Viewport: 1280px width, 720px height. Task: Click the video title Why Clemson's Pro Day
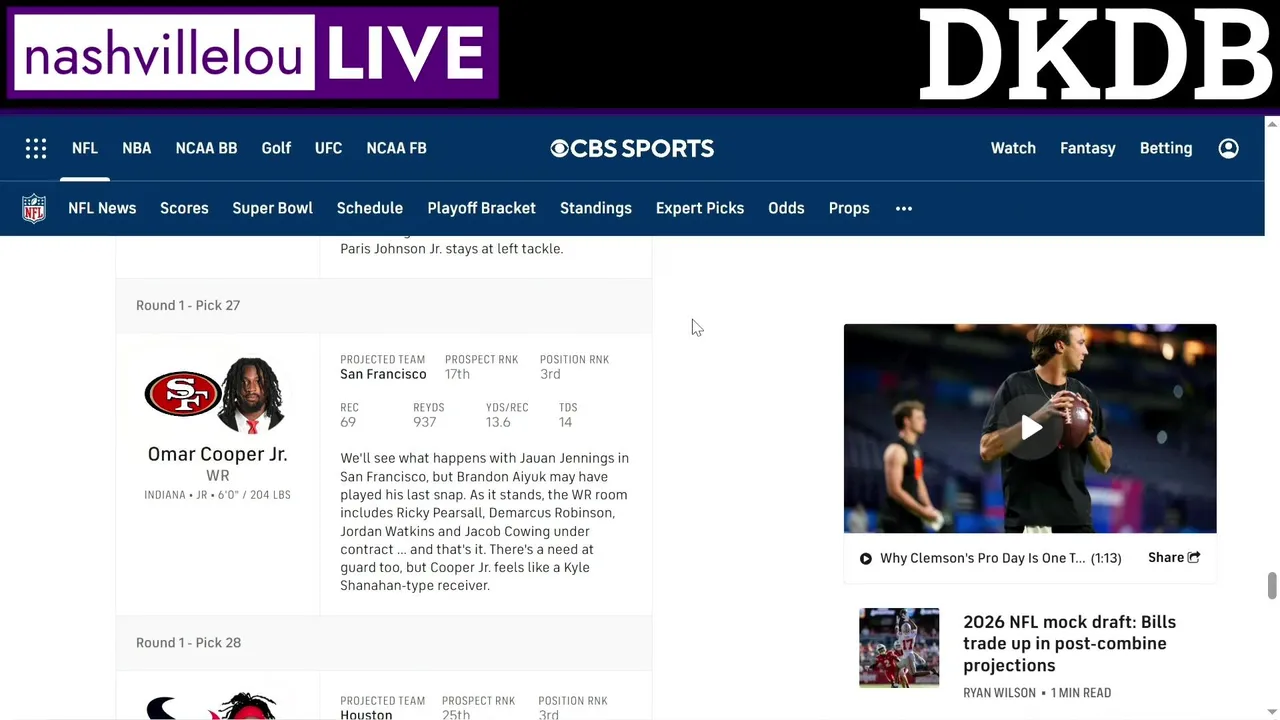point(982,558)
